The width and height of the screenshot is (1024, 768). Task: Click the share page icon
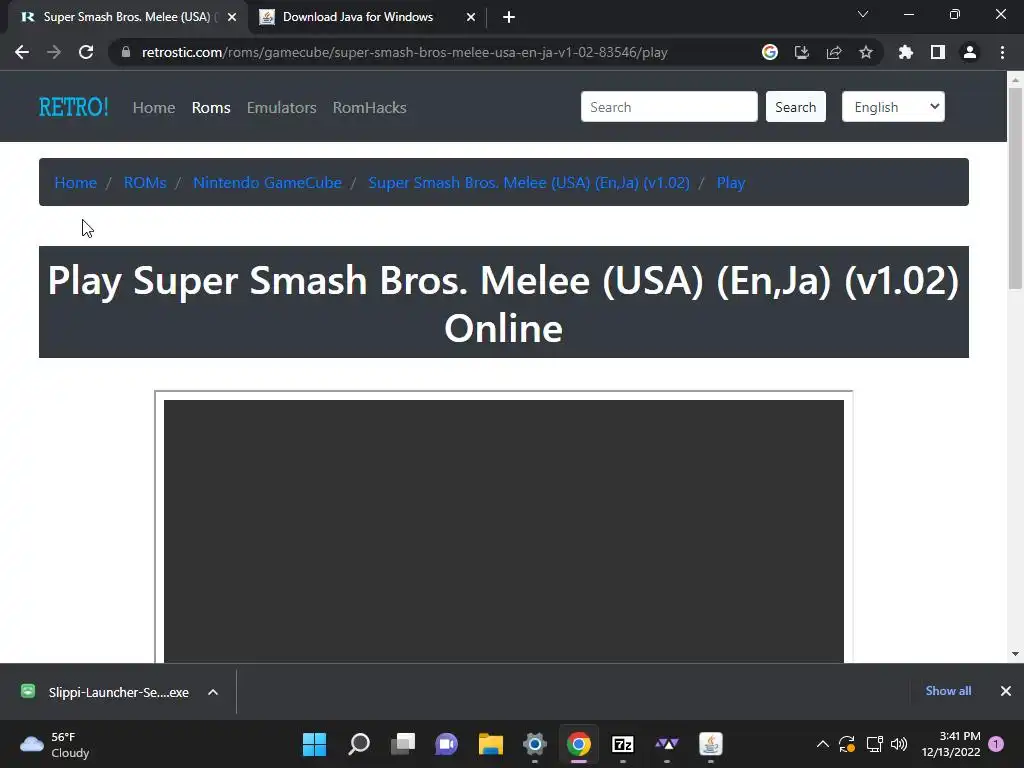834,52
